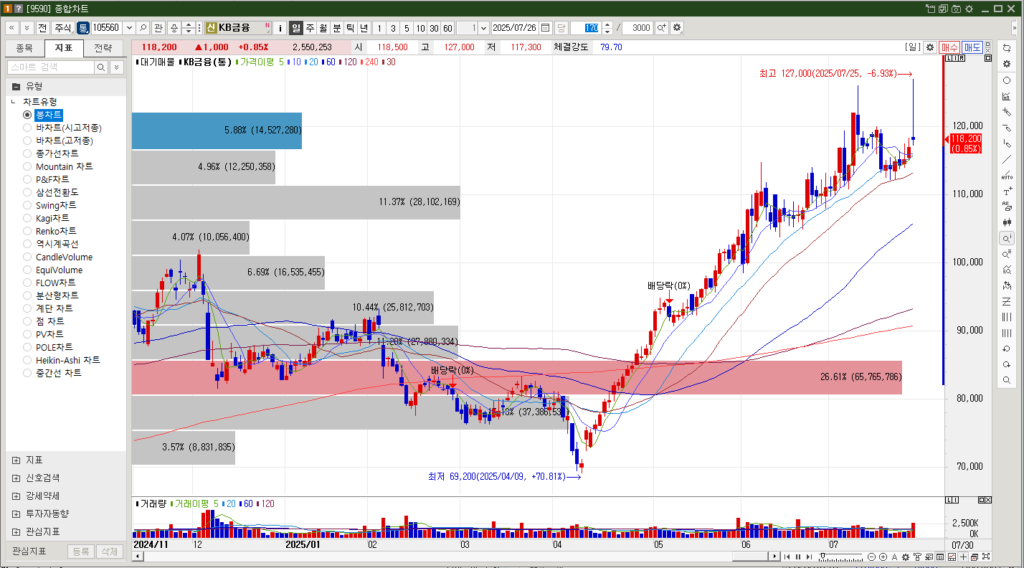
Task: Click the magnifier icon at right toolbar bottom
Action: 1006,380
